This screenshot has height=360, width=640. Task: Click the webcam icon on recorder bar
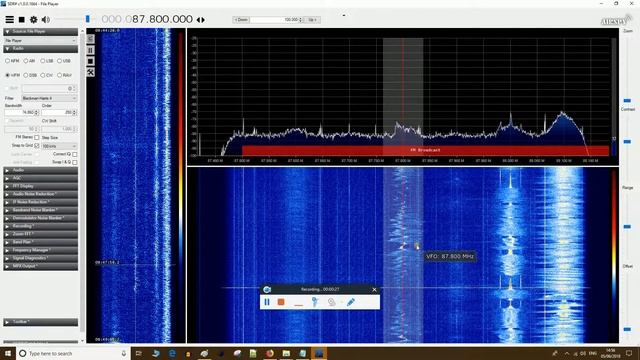pos(331,302)
